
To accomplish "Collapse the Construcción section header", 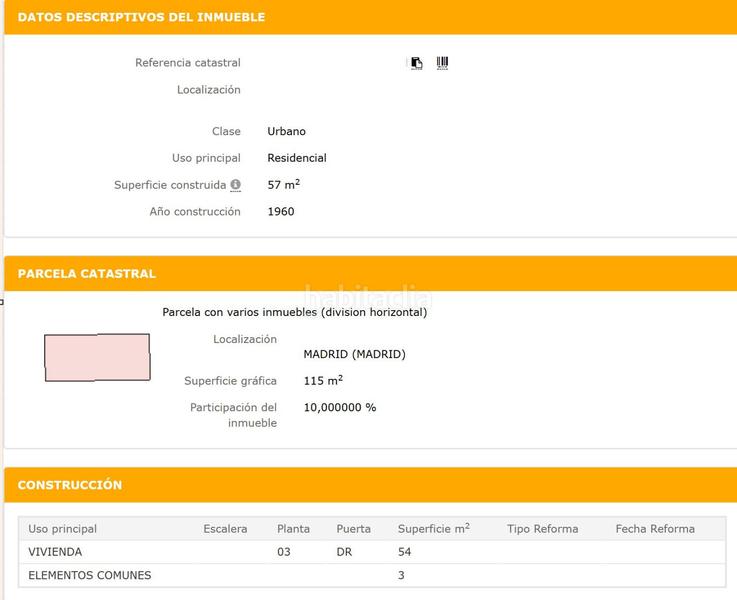I will click(x=70, y=485).
